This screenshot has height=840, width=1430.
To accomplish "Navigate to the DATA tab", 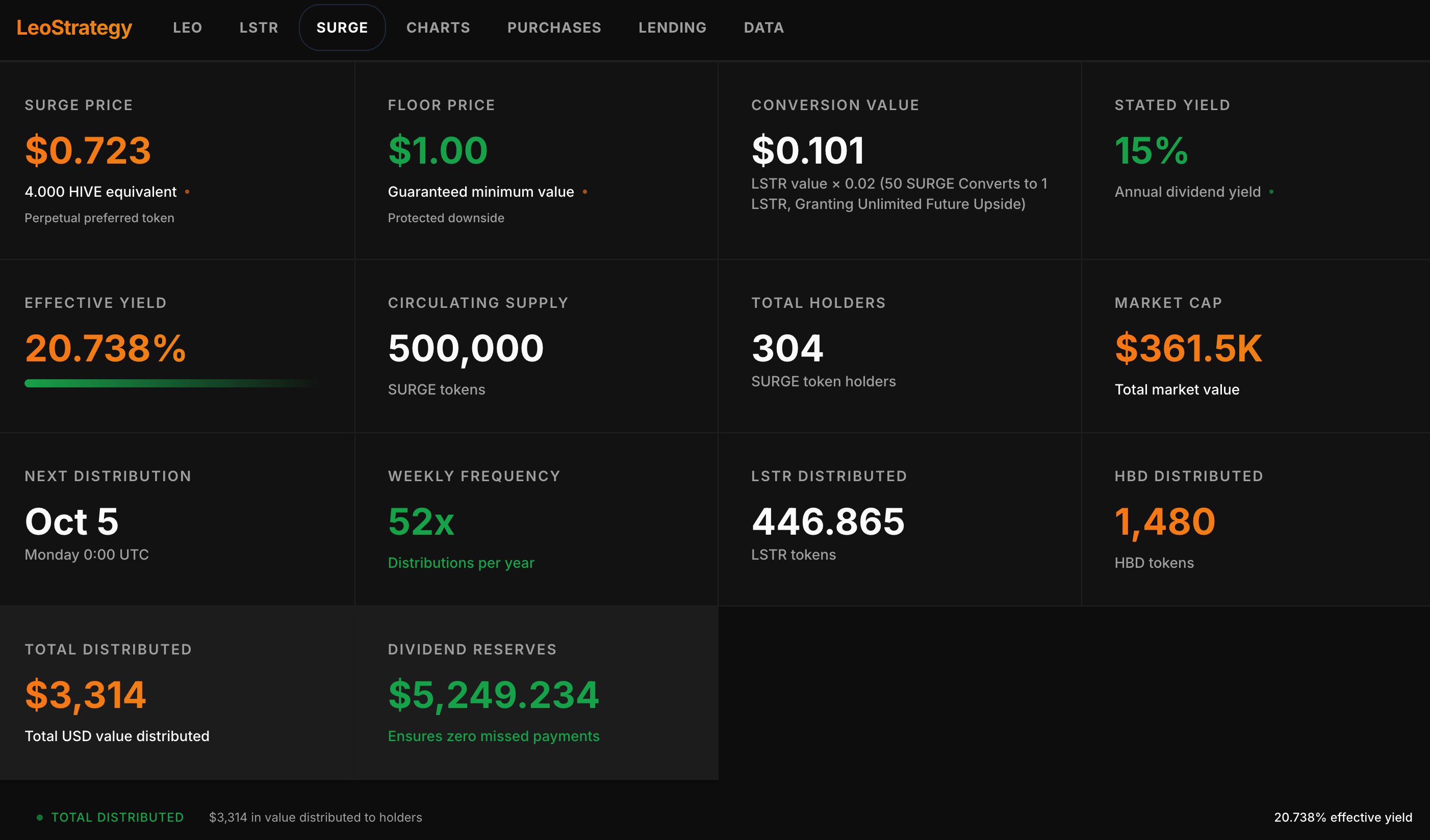I will click(764, 27).
